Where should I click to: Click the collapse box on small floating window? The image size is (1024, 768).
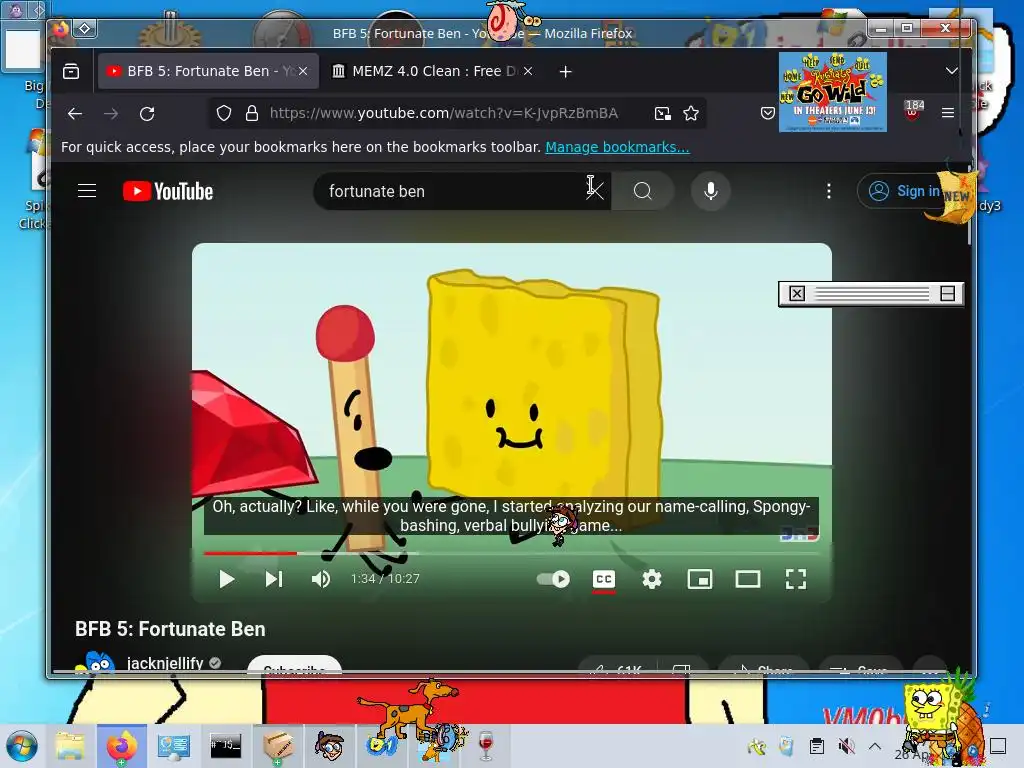click(948, 293)
